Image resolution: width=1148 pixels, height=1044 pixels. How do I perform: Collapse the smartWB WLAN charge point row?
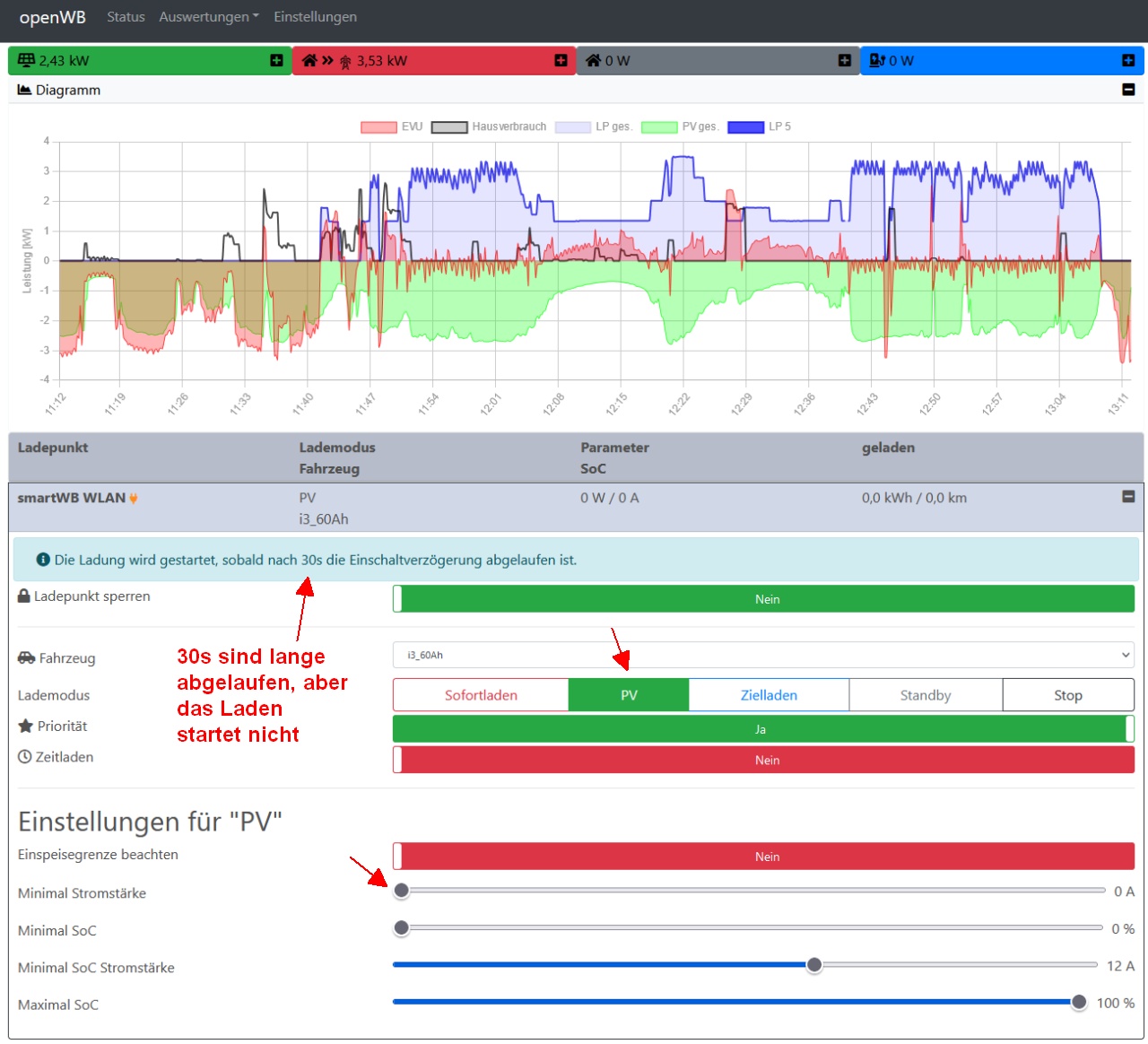(1128, 497)
